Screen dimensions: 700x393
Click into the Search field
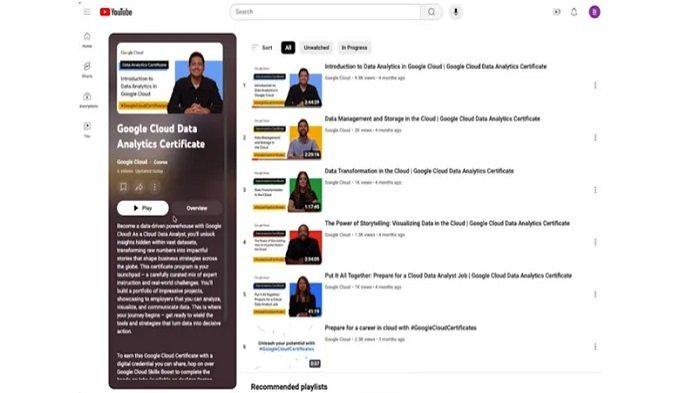[x=326, y=12]
